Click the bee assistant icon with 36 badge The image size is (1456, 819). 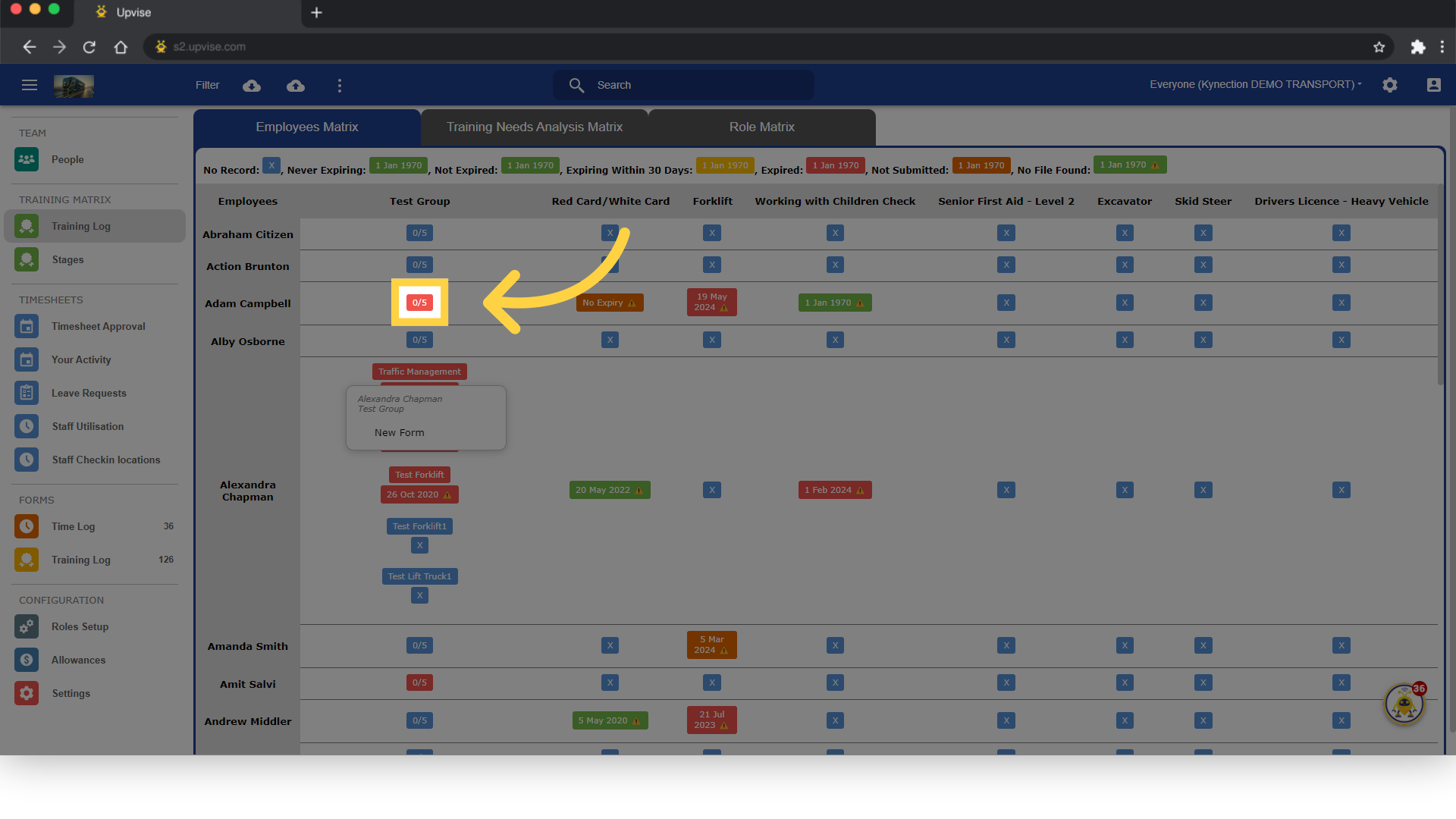tap(1404, 704)
